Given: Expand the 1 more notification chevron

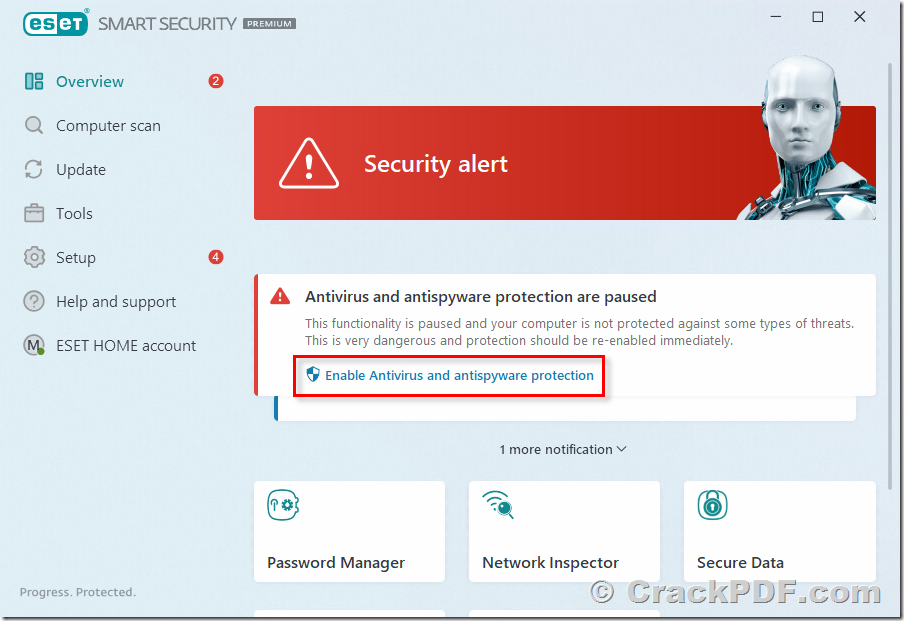Looking at the screenshot, I should tap(622, 449).
